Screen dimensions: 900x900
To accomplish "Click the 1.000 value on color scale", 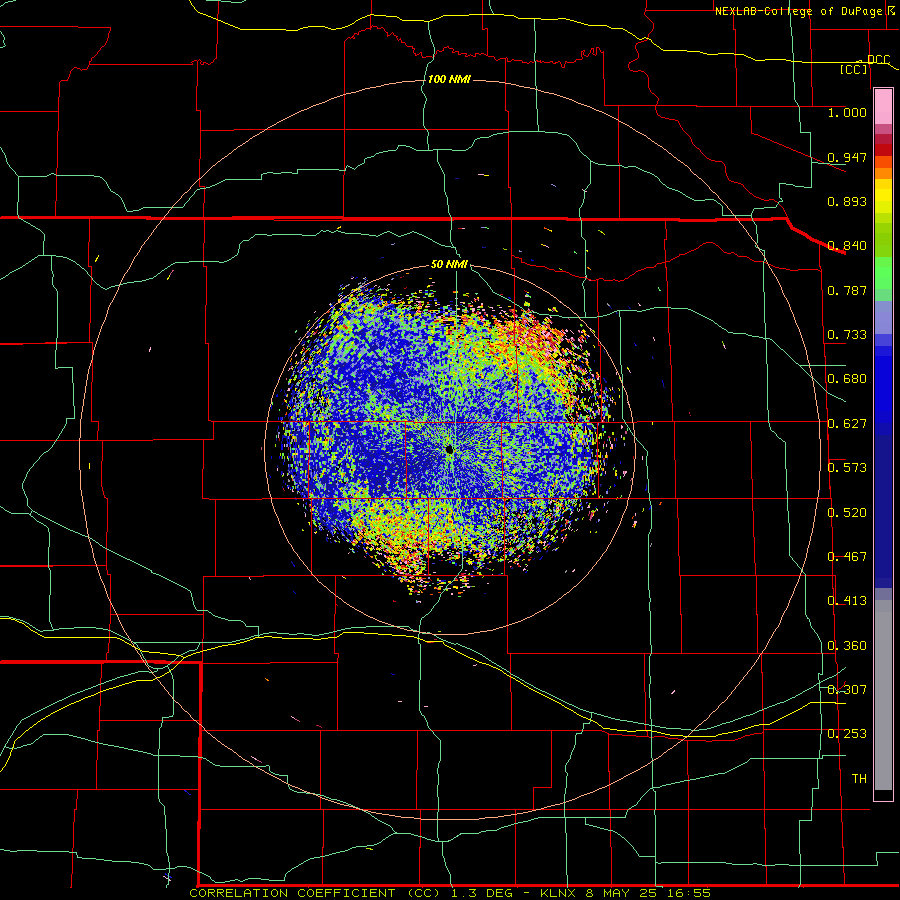I will (847, 112).
